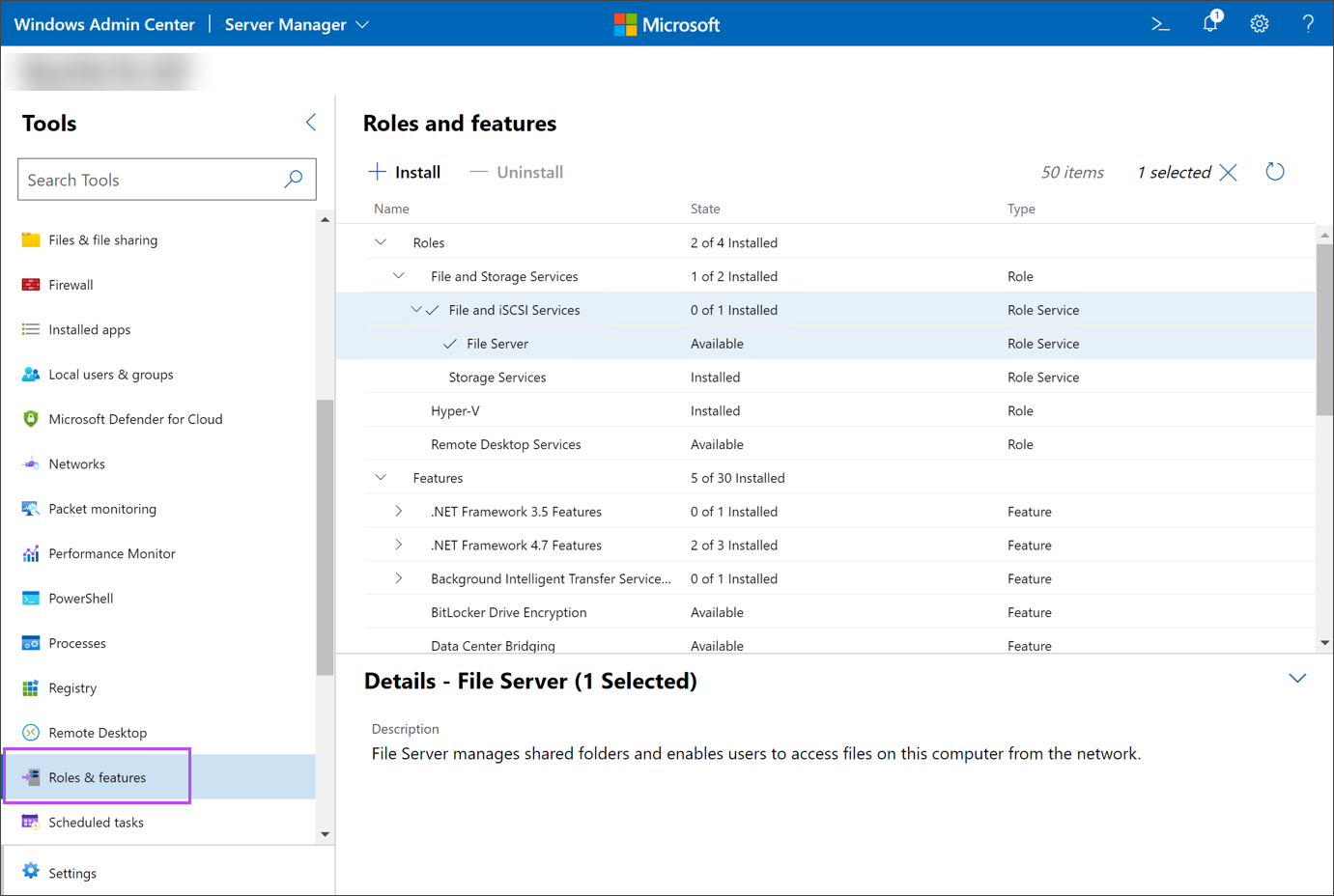Open the notifications bell
The width and height of the screenshot is (1334, 896).
click(x=1210, y=23)
